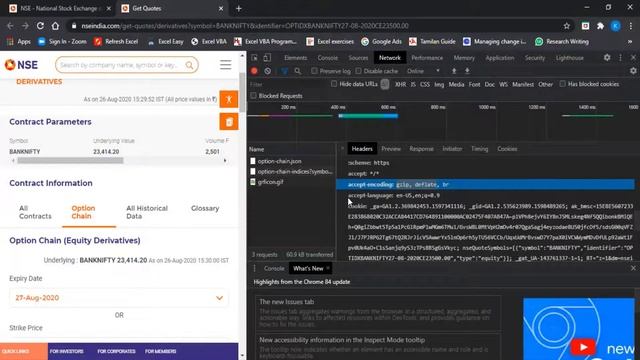This screenshot has height=360, width=640.
Task: Toggle the network filter funnel icon
Action: click(284, 71)
